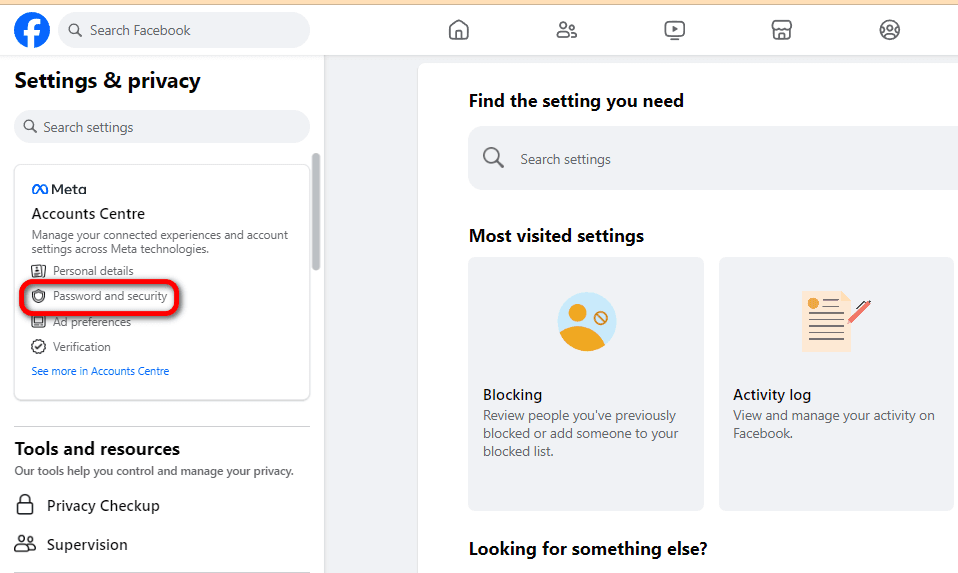Click the magnifier icon in Search Facebook
This screenshot has height=573, width=958.
[x=75, y=30]
